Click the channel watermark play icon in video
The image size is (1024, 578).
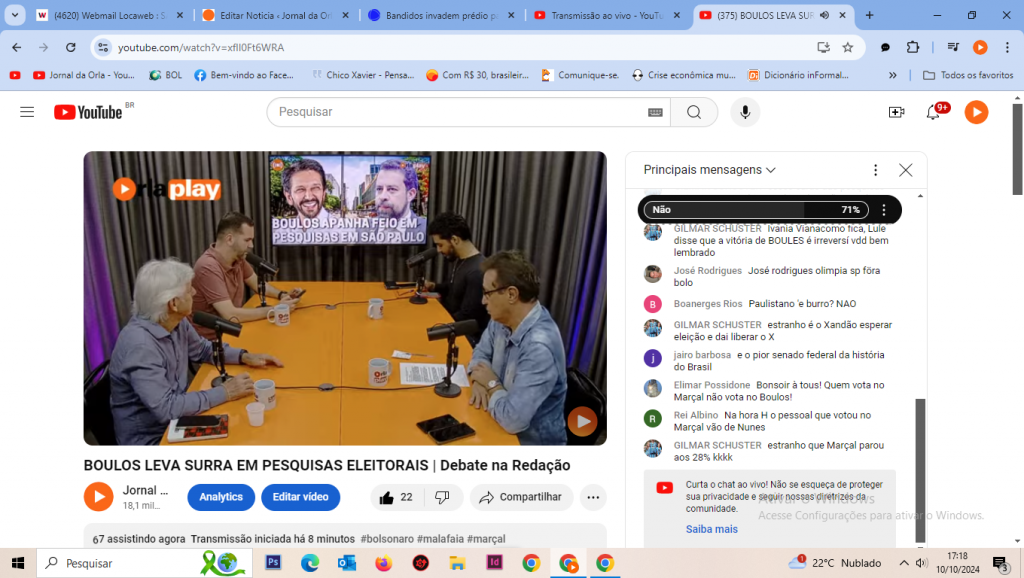[x=583, y=421]
